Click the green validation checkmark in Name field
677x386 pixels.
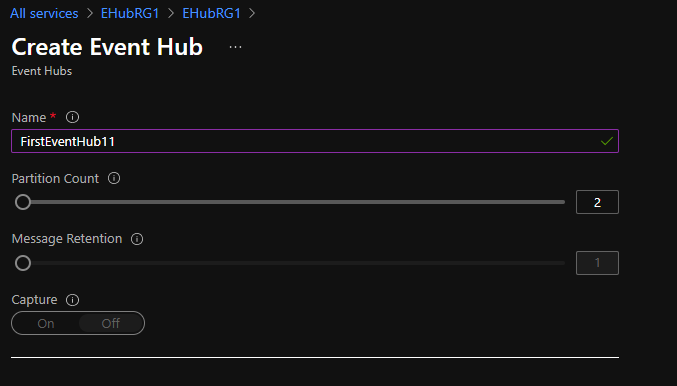(607, 141)
